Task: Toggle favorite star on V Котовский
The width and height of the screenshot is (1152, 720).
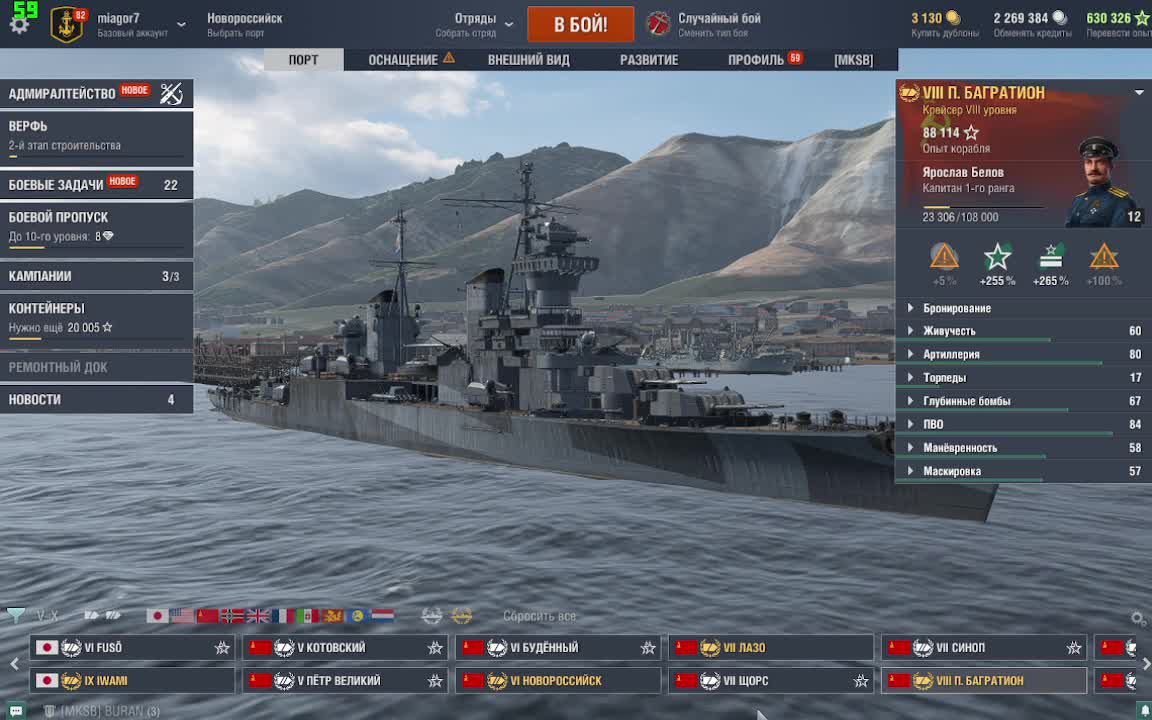Action: coord(435,648)
